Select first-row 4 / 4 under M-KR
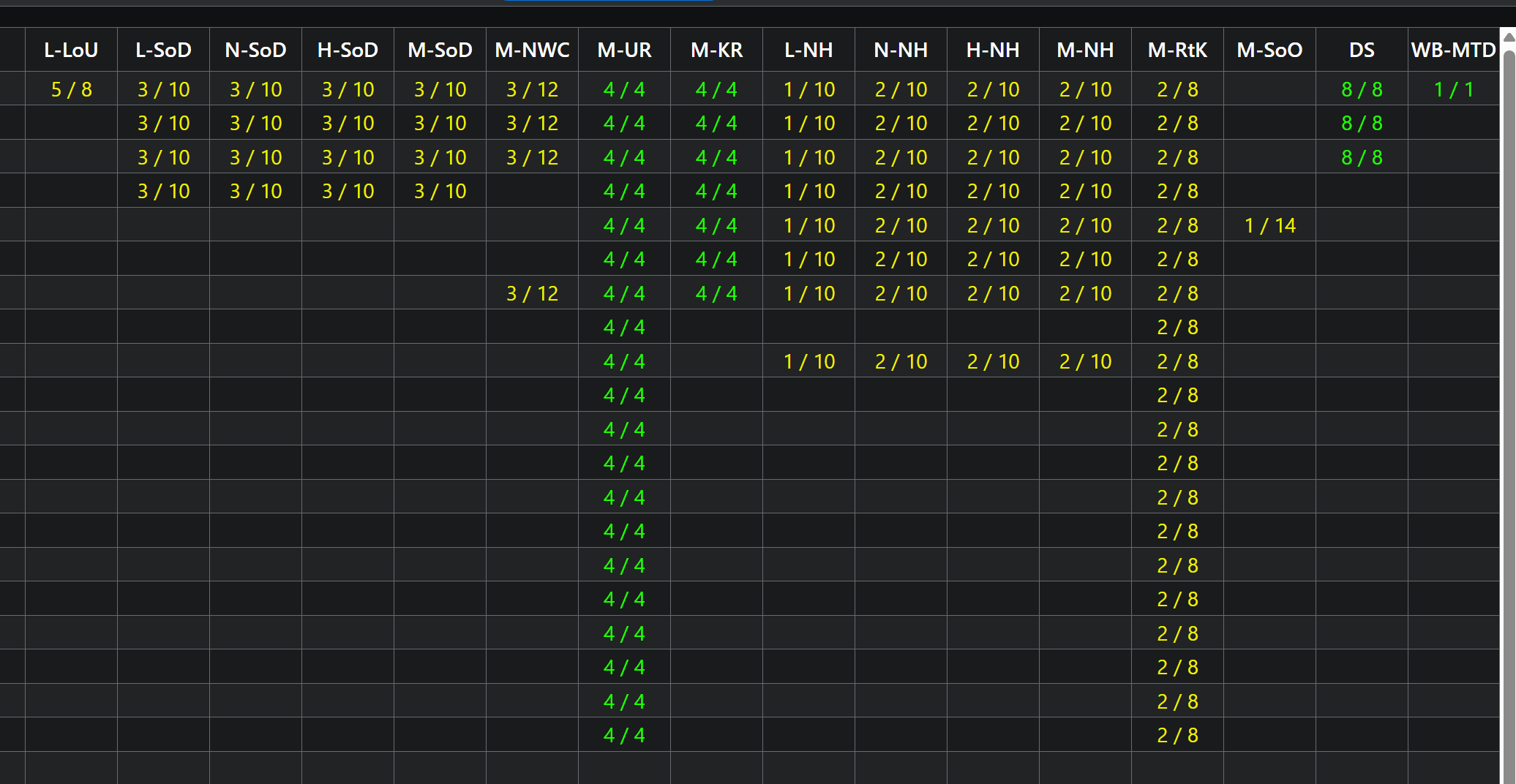This screenshot has height=784, width=1516. [716, 89]
